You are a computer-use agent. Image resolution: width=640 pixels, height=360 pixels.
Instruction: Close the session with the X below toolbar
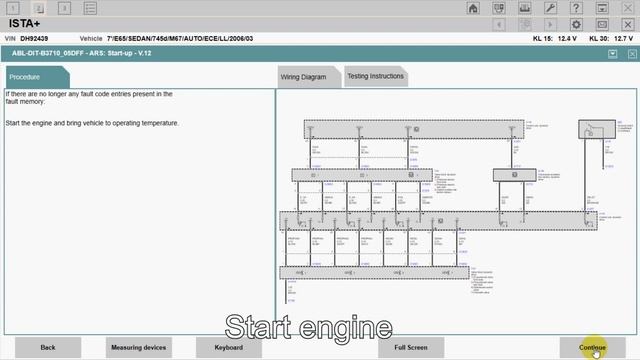tap(628, 24)
